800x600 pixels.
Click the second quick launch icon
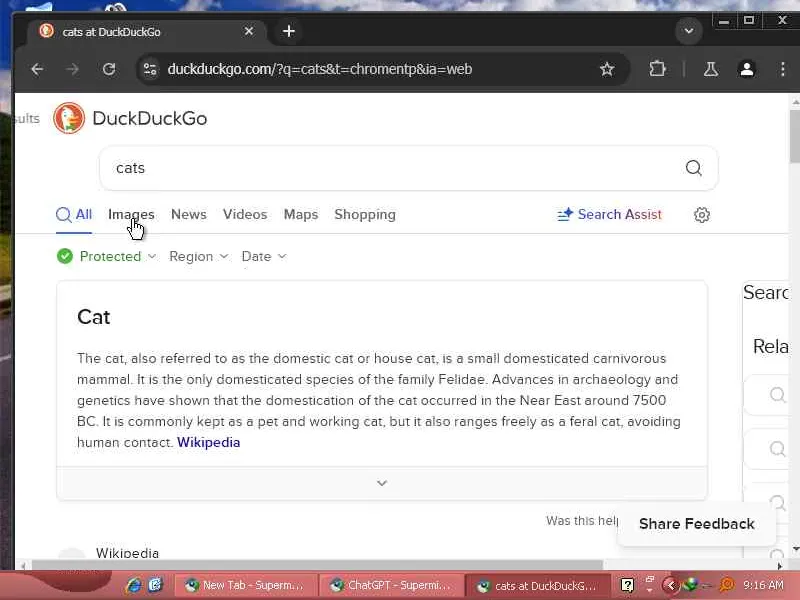(x=155, y=585)
